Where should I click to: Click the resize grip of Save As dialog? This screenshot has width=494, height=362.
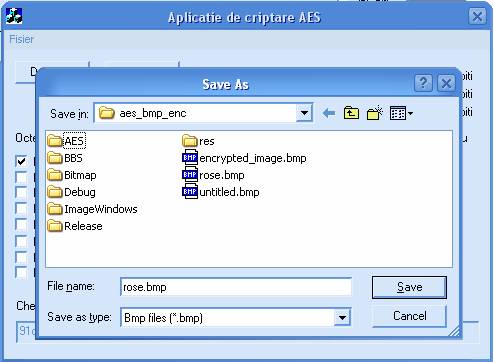pyautogui.click(x=454, y=331)
